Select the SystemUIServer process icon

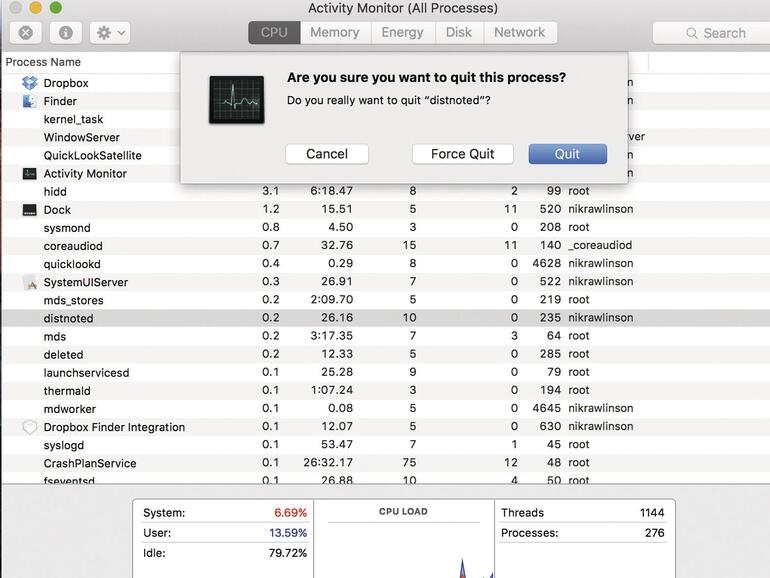(x=30, y=282)
